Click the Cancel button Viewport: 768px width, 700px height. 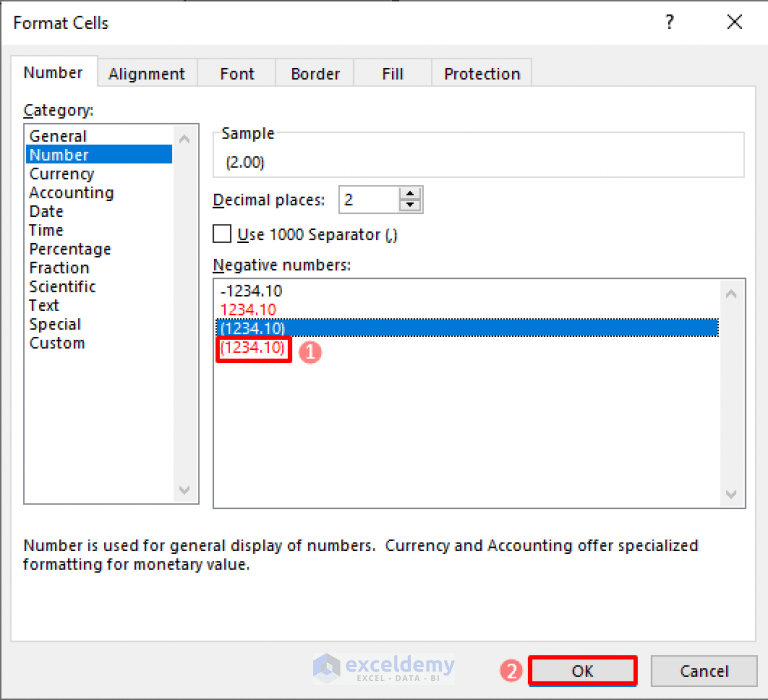tap(704, 671)
